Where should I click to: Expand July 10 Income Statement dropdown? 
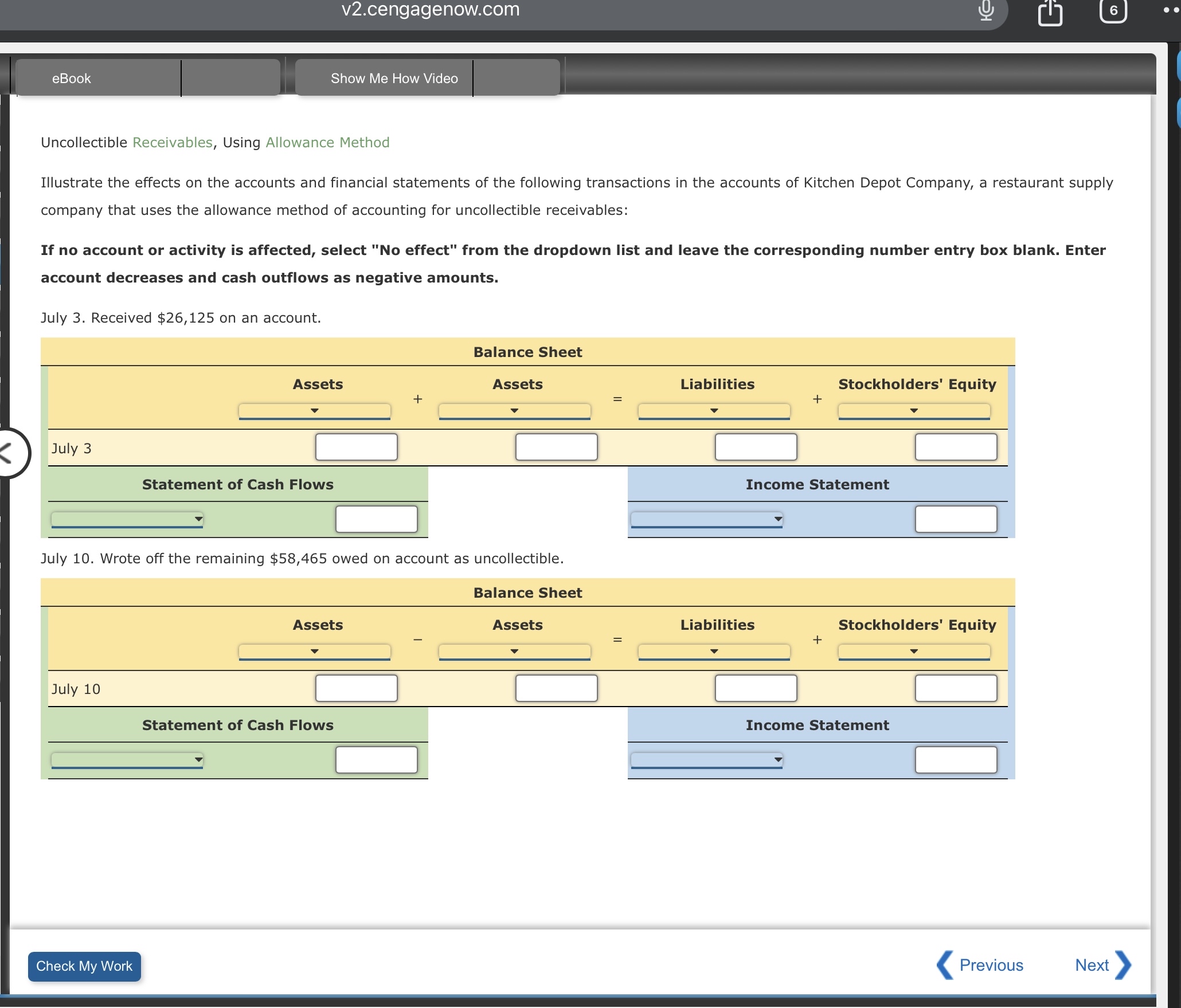pos(706,760)
